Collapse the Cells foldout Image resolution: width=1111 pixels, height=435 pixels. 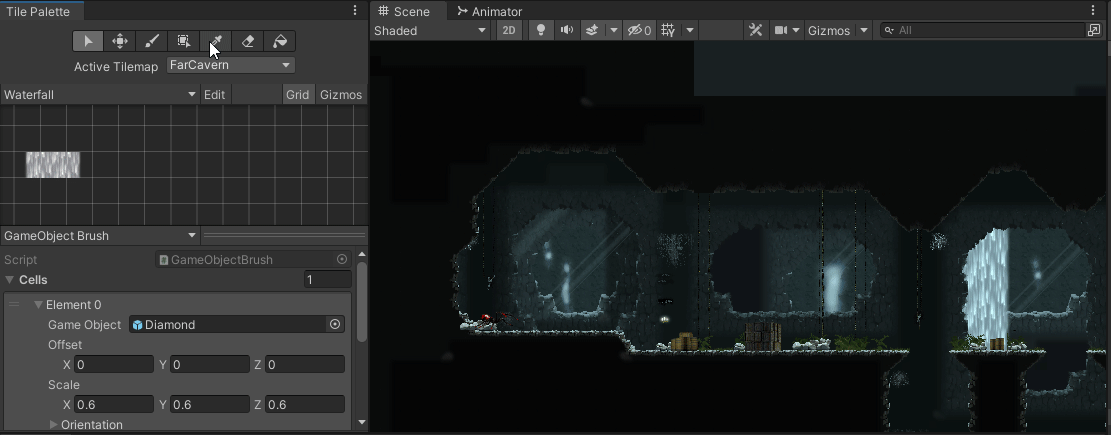tap(10, 280)
